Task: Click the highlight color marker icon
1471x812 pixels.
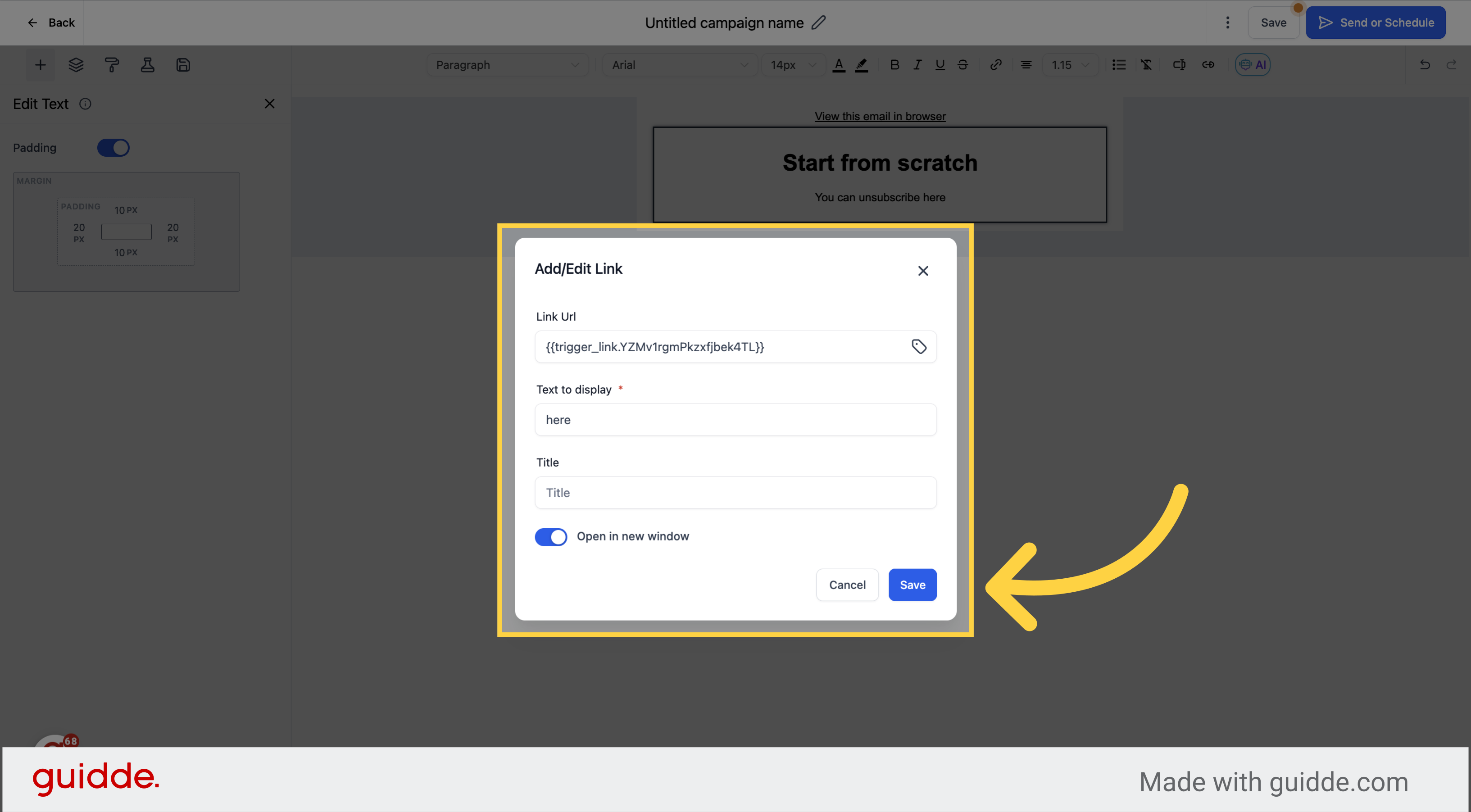Action: pyautogui.click(x=862, y=65)
